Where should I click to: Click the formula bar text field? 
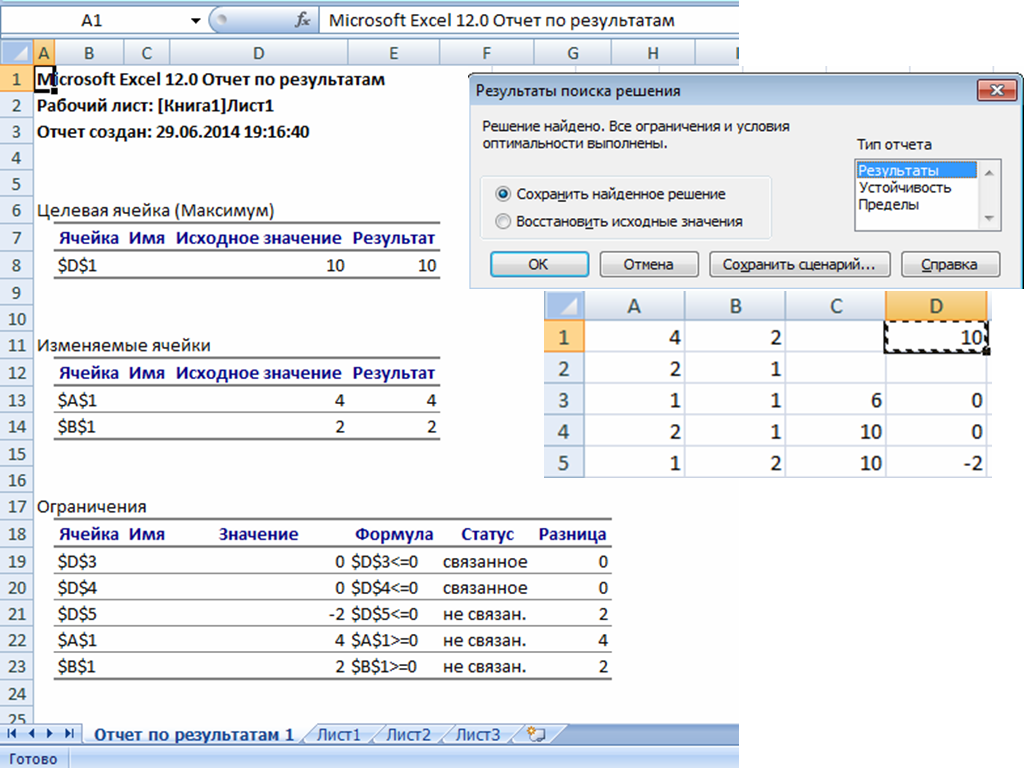point(529,20)
